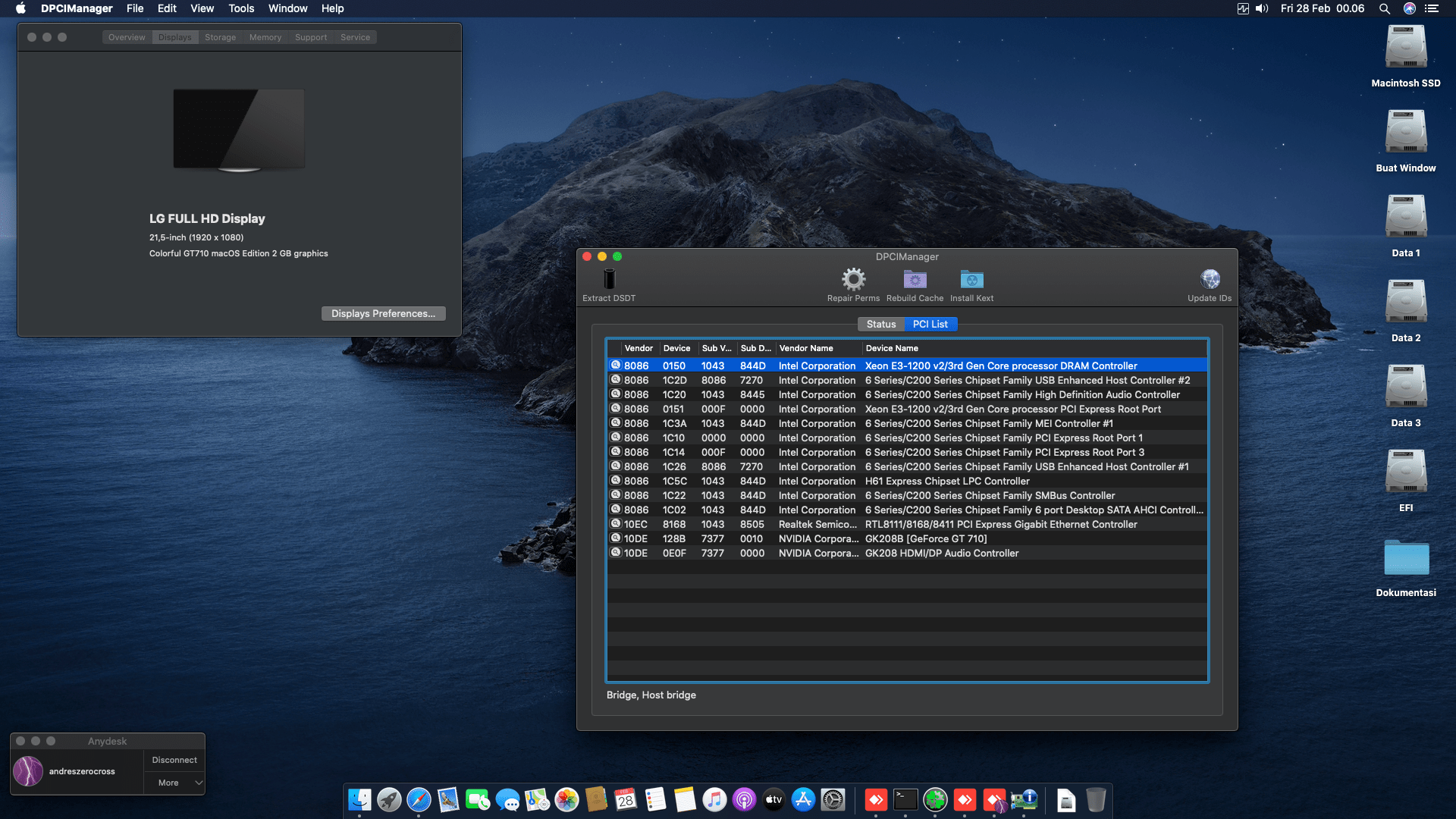The height and width of the screenshot is (819, 1456).
Task: Open Finder from the Dock
Action: tap(359, 799)
